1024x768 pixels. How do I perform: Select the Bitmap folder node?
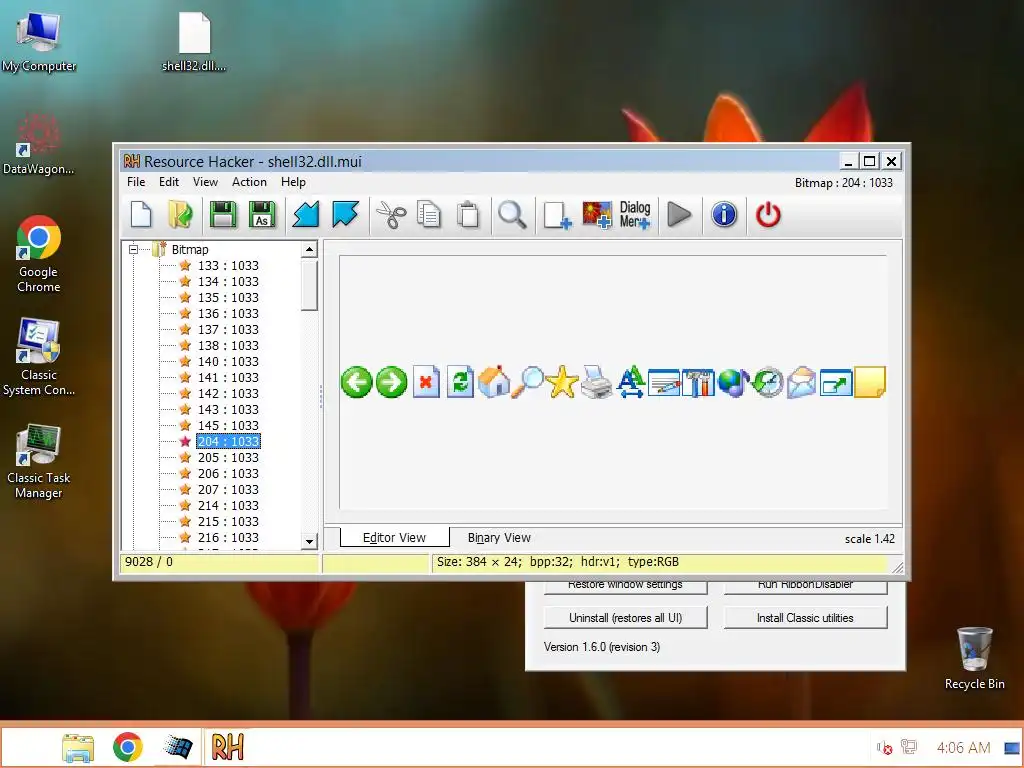coord(190,249)
